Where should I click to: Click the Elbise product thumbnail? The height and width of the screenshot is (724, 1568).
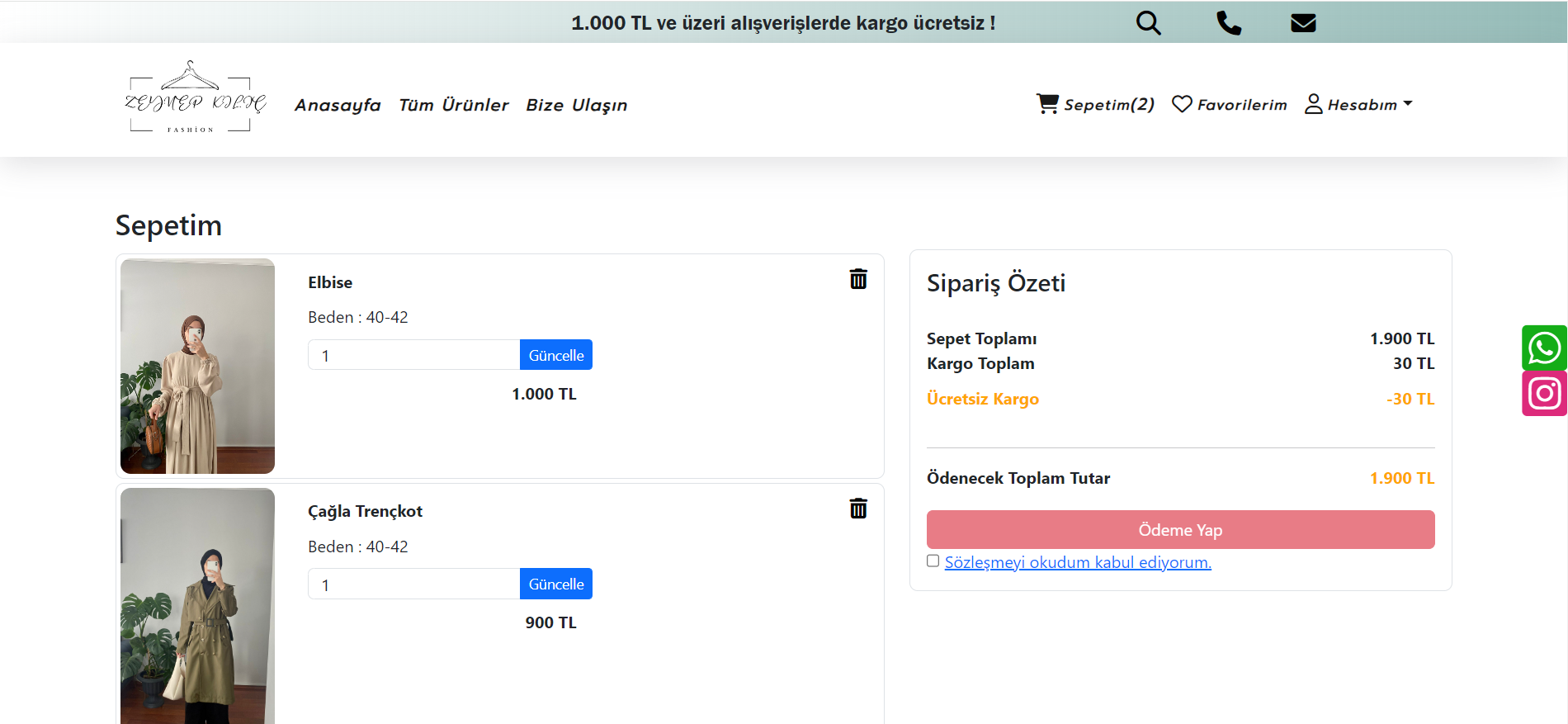[197, 366]
